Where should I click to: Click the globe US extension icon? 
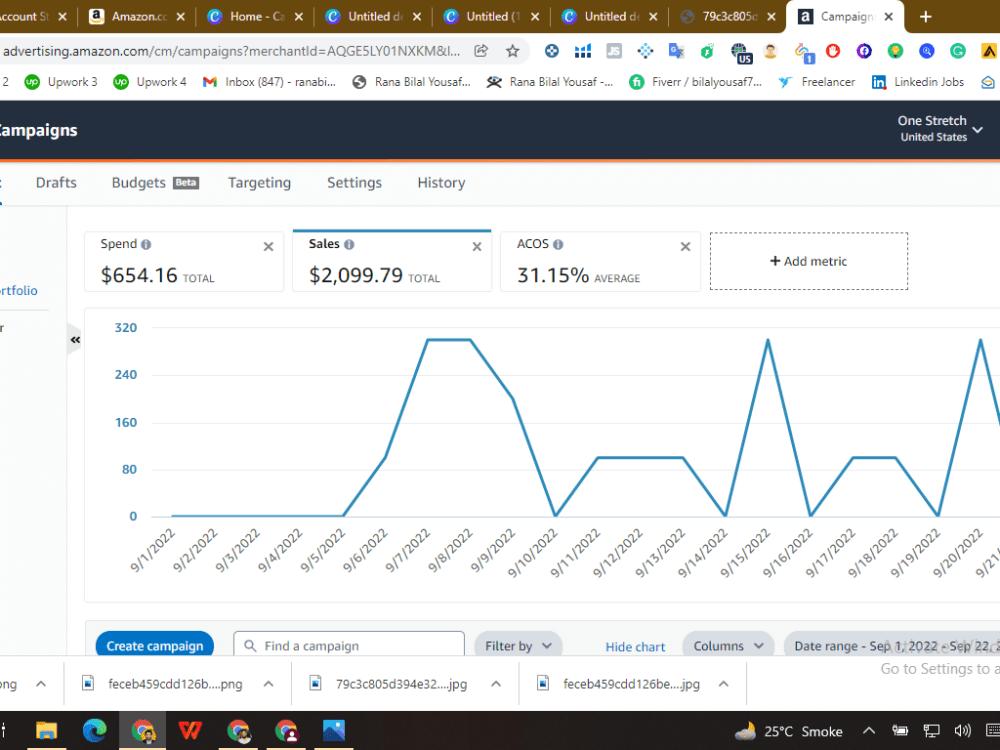click(x=740, y=52)
